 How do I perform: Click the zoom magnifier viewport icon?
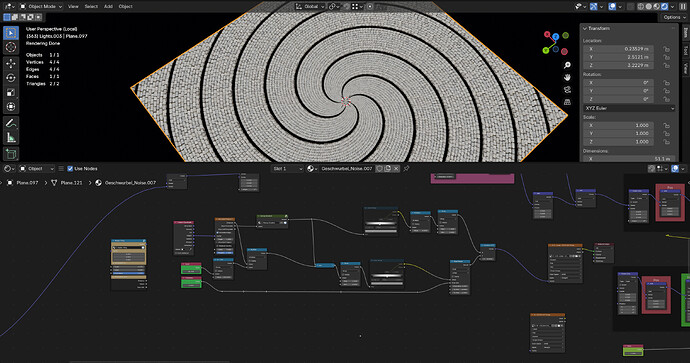point(567,65)
